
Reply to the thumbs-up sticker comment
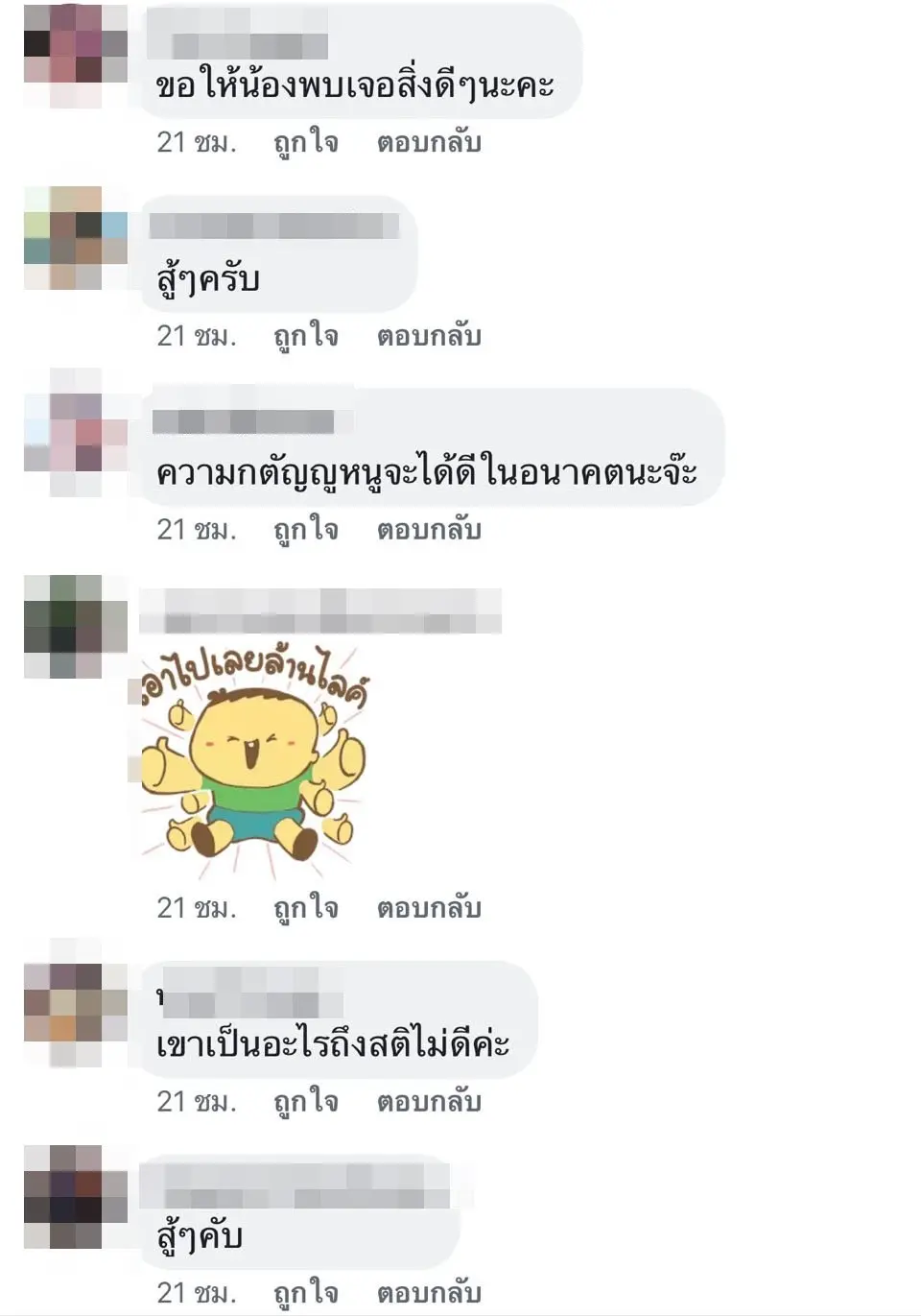pyautogui.click(x=429, y=909)
